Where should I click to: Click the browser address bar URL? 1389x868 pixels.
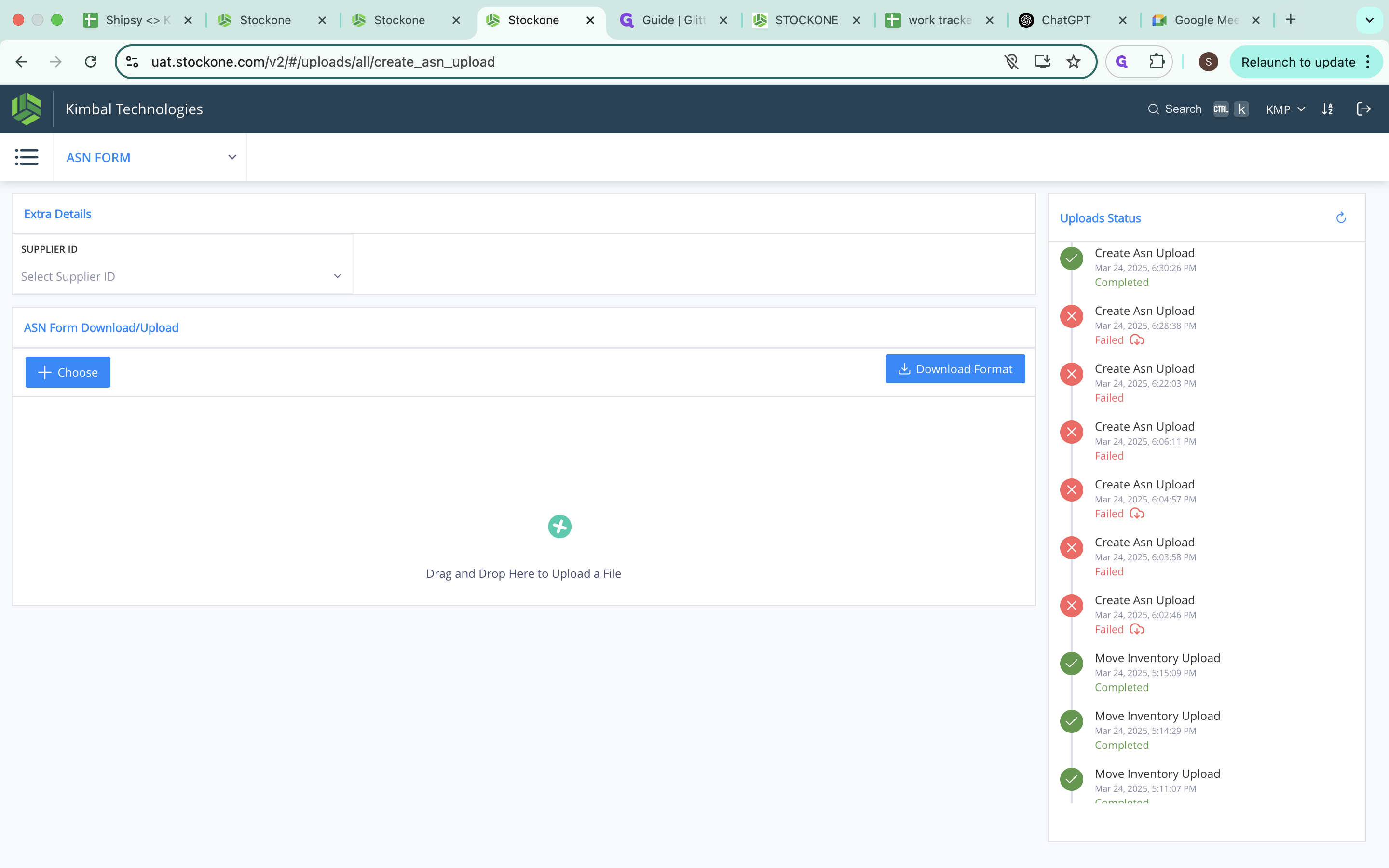click(323, 62)
